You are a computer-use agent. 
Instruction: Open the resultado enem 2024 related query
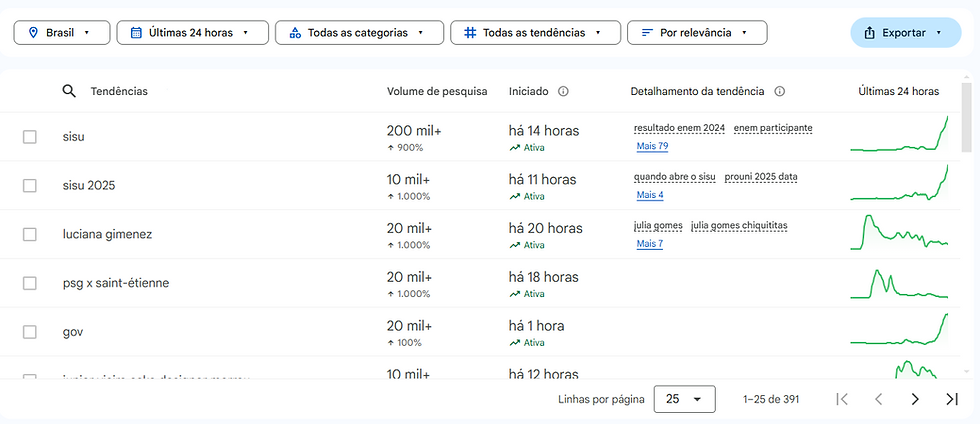tap(679, 128)
